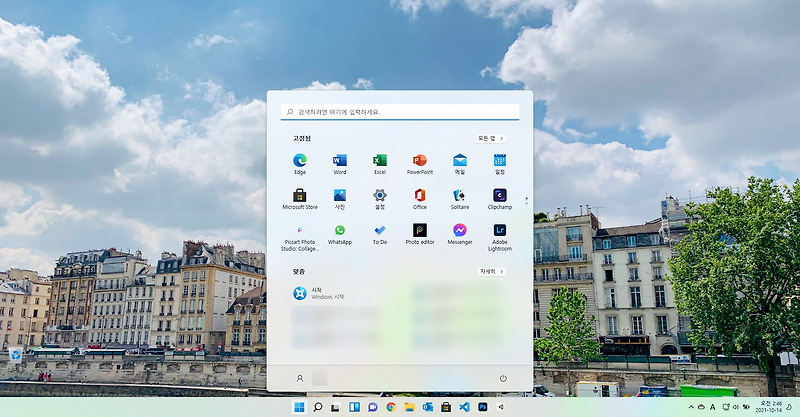Open File Explorer from the taskbar

click(x=409, y=407)
